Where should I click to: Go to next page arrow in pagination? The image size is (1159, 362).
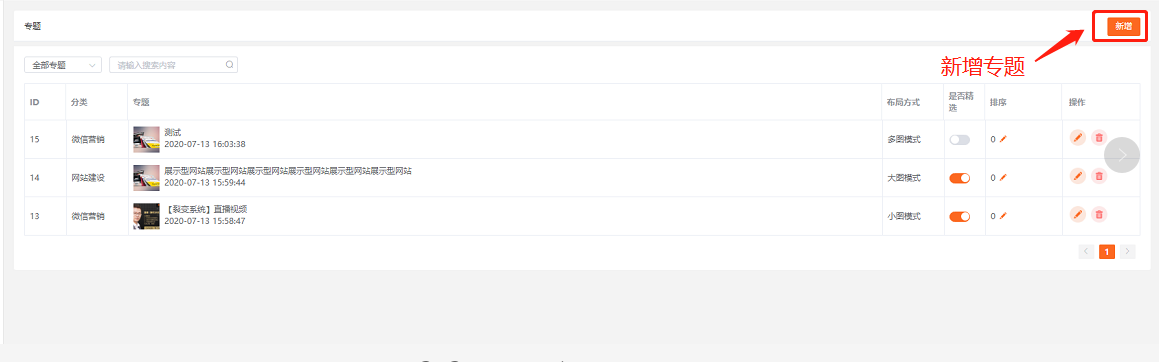(1127, 252)
